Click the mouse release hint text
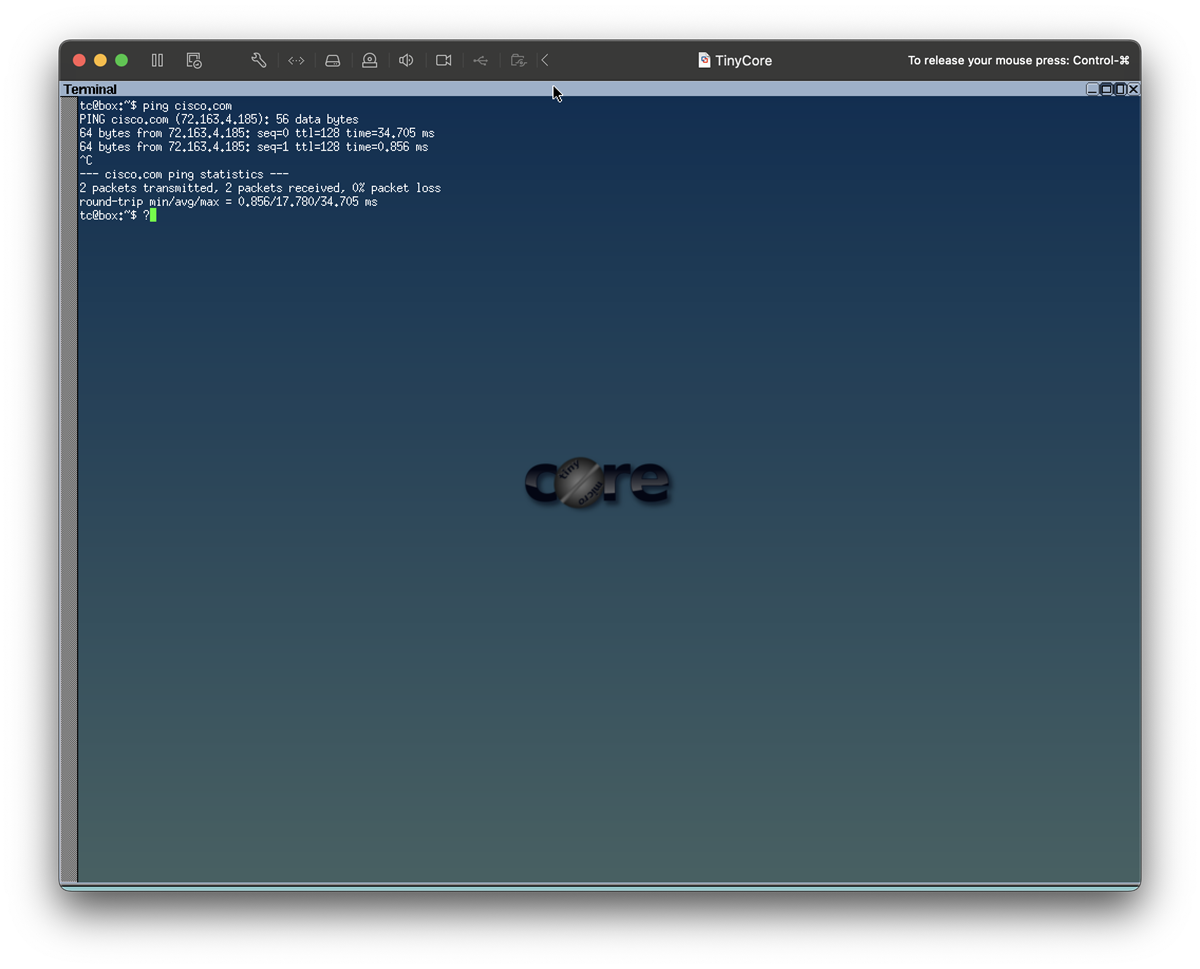The width and height of the screenshot is (1200, 969). pyautogui.click(x=1018, y=60)
